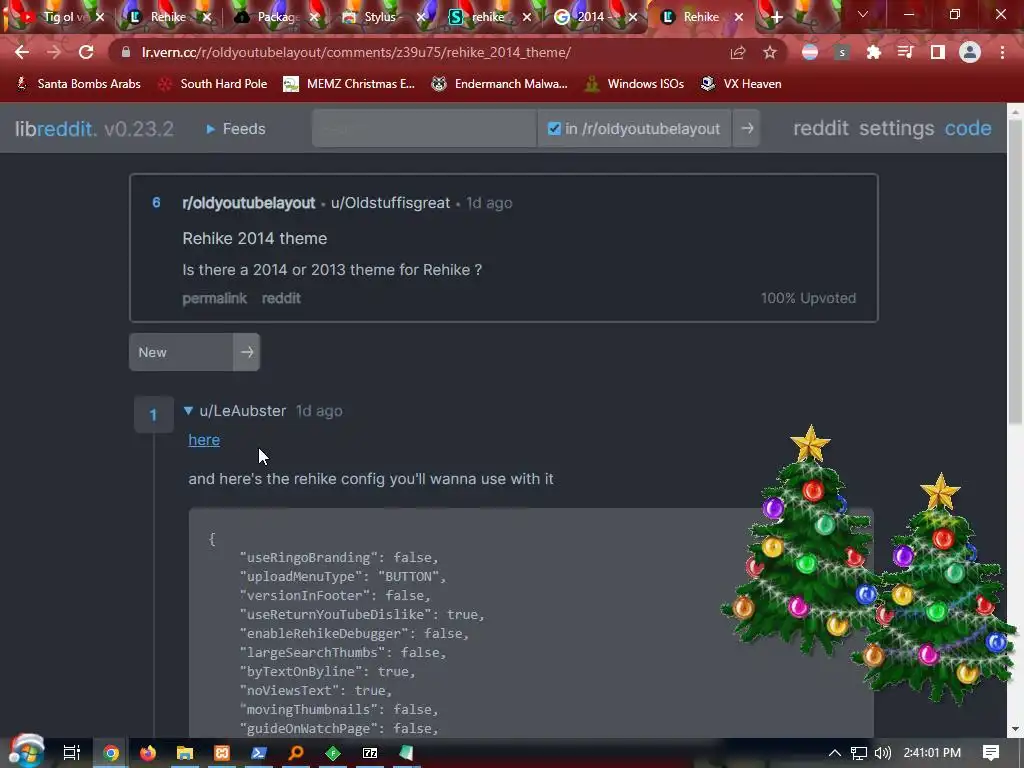Open the media control queue icon

(906, 52)
